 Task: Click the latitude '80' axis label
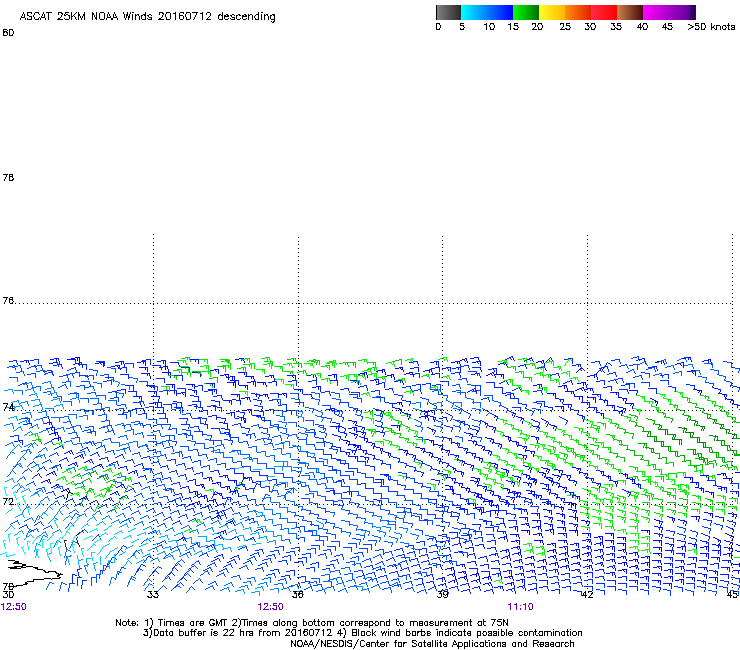[x=8, y=33]
